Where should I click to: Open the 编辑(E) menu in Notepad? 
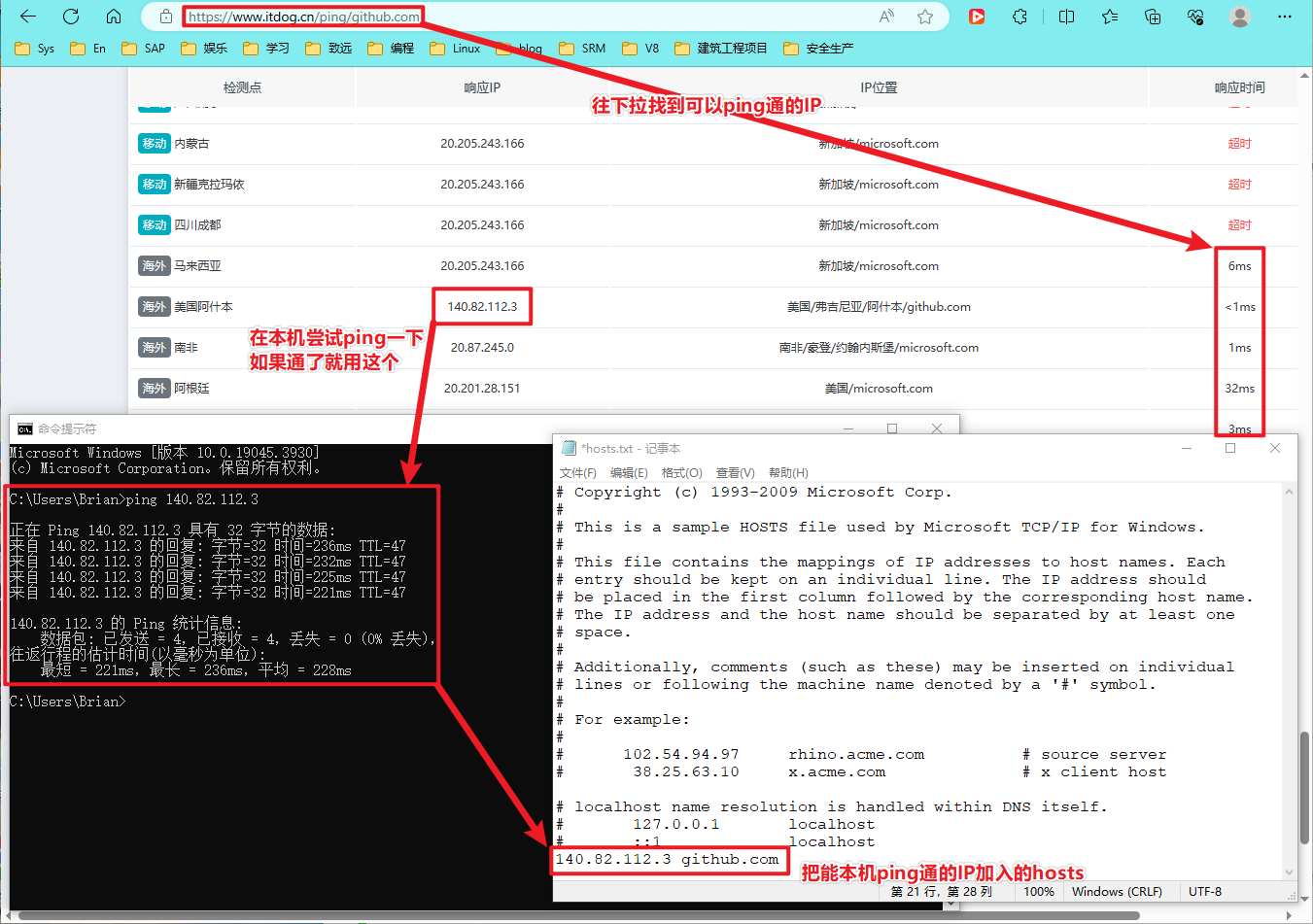(x=629, y=473)
